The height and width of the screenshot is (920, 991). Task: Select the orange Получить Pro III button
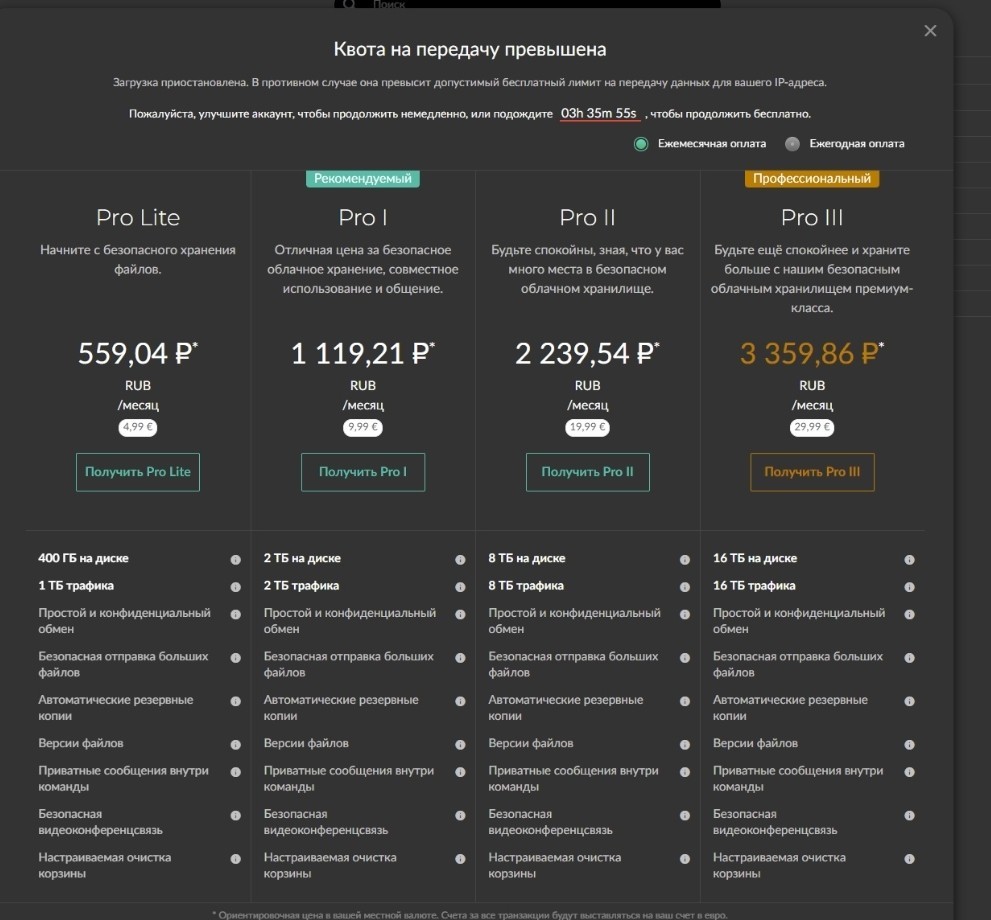(x=812, y=472)
